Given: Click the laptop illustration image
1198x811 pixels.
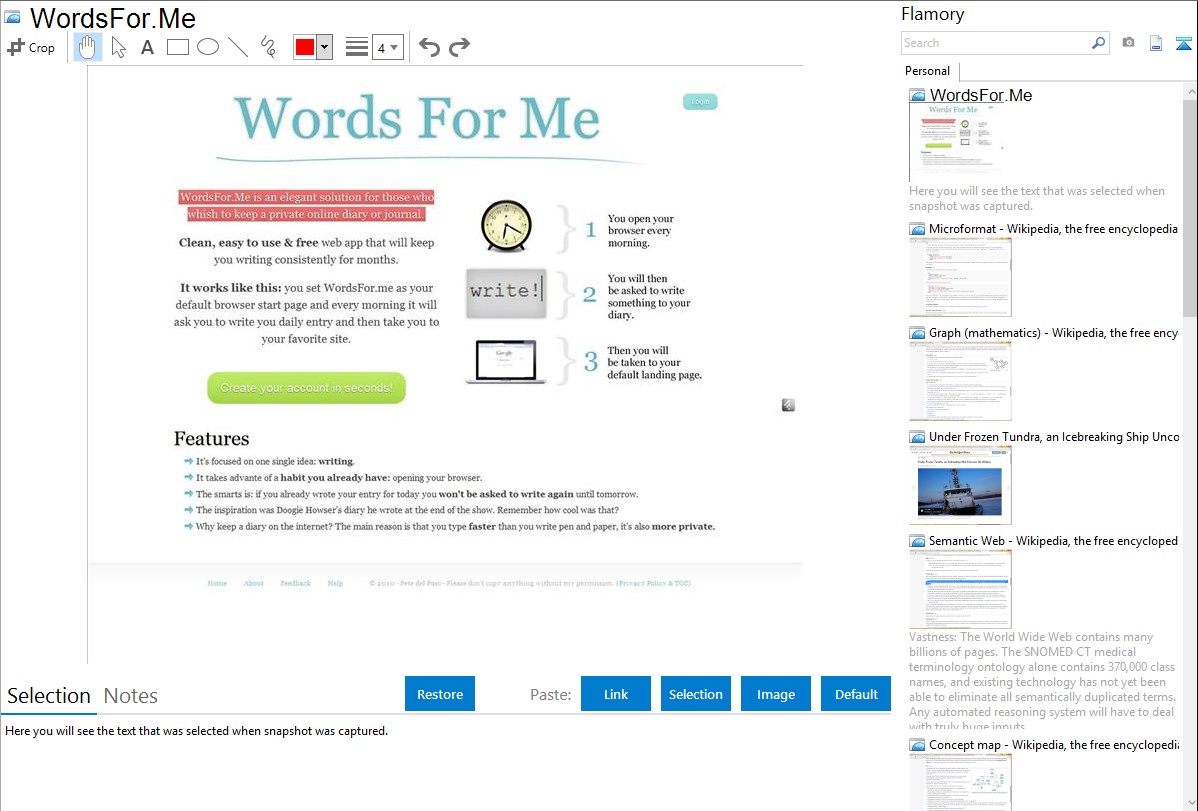Looking at the screenshot, I should coord(505,361).
